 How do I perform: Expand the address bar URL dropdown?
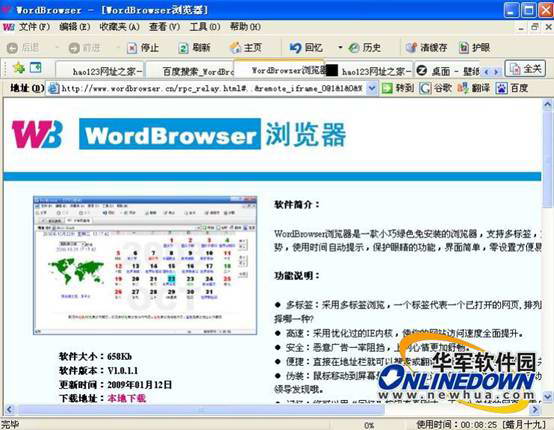coord(372,88)
